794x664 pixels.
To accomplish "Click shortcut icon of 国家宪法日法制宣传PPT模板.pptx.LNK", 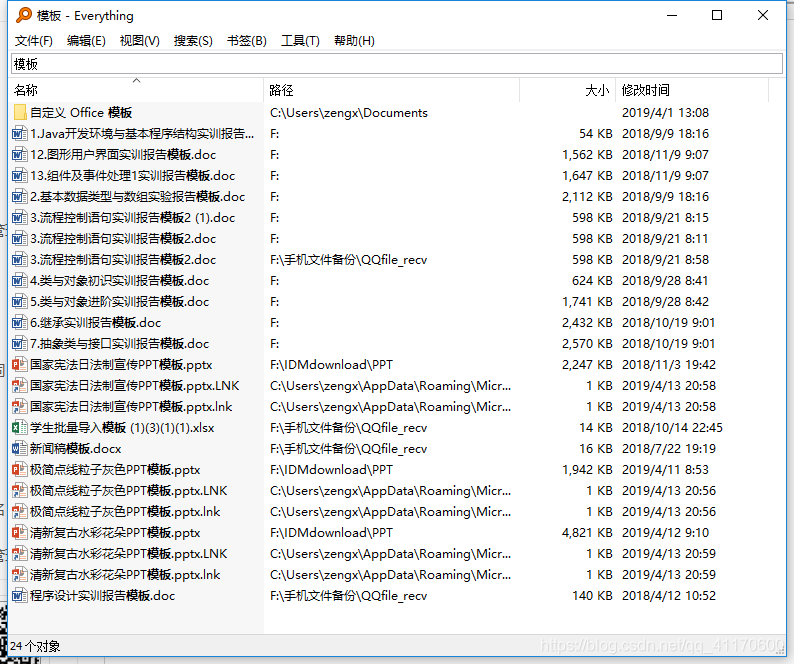I will (20, 386).
